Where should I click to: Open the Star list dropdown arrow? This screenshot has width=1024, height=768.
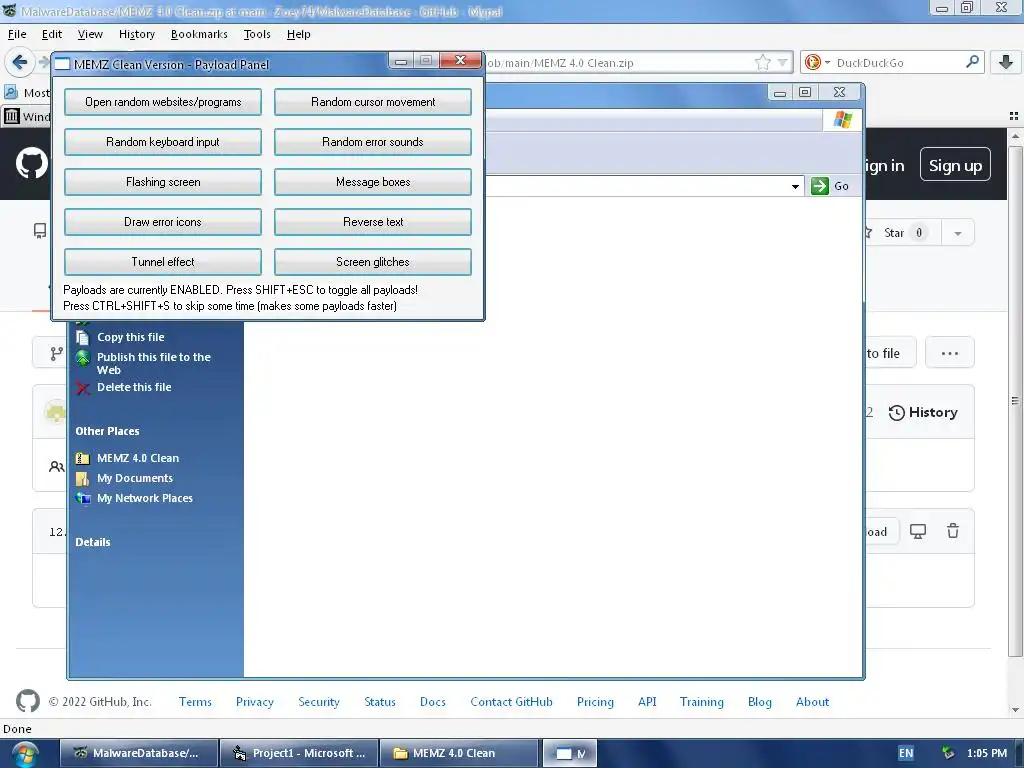click(957, 233)
